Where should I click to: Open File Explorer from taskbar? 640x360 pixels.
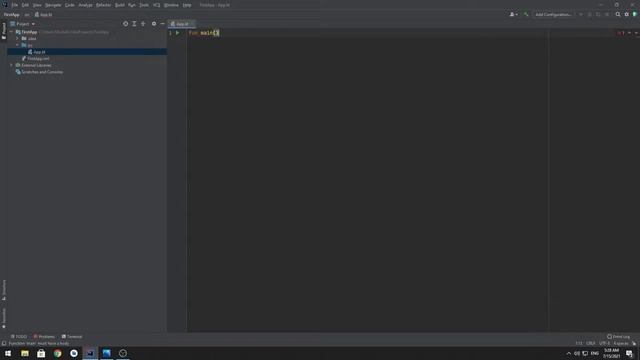click(x=25, y=353)
